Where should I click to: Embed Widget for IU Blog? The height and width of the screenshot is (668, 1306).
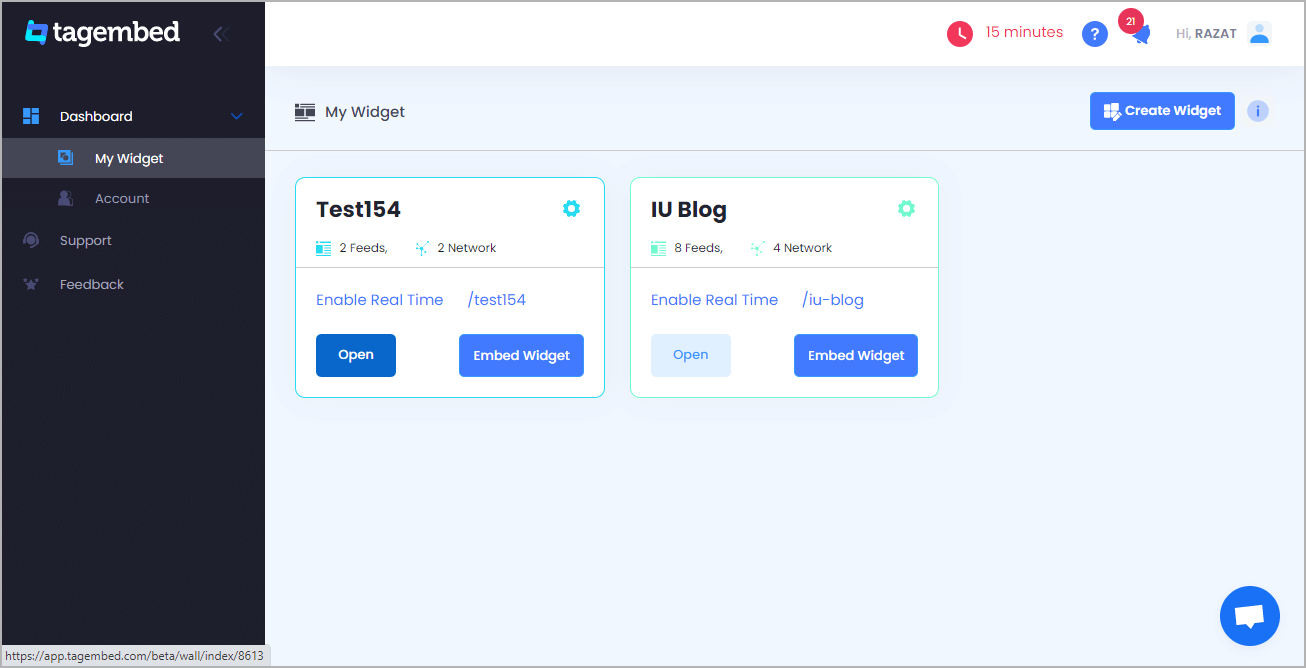pyautogui.click(x=856, y=355)
